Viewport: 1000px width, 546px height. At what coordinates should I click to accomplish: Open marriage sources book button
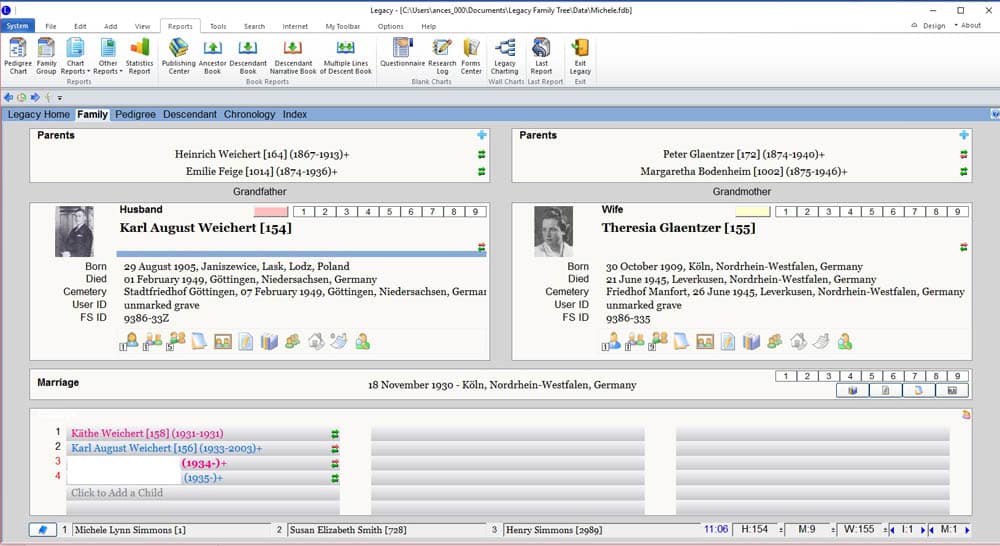tap(853, 390)
